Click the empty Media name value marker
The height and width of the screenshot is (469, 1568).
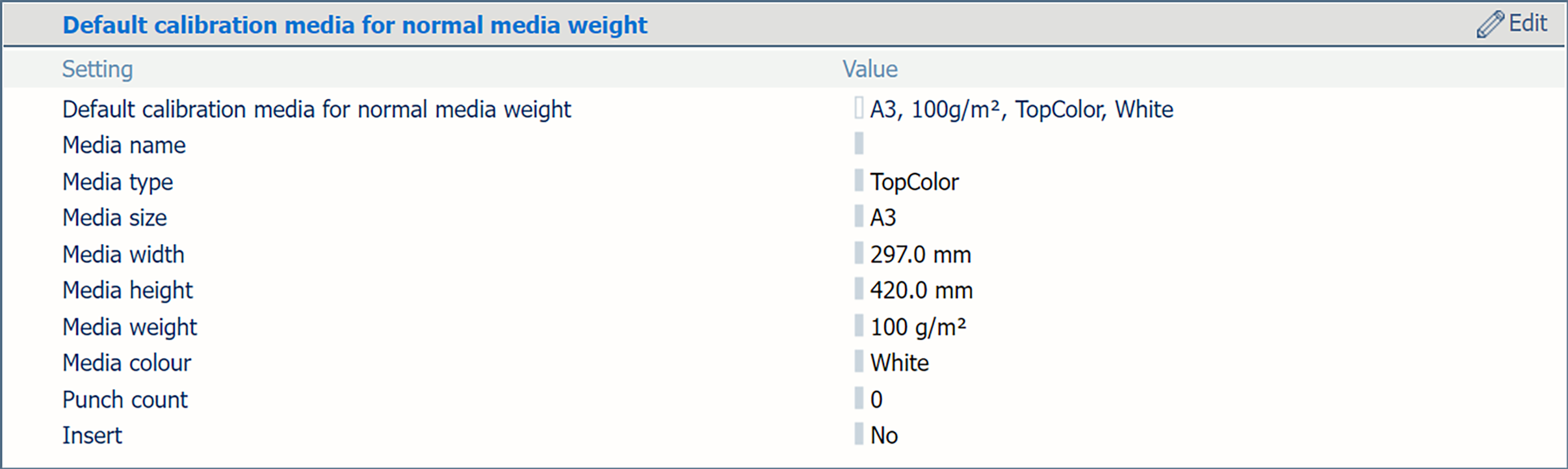(x=859, y=144)
